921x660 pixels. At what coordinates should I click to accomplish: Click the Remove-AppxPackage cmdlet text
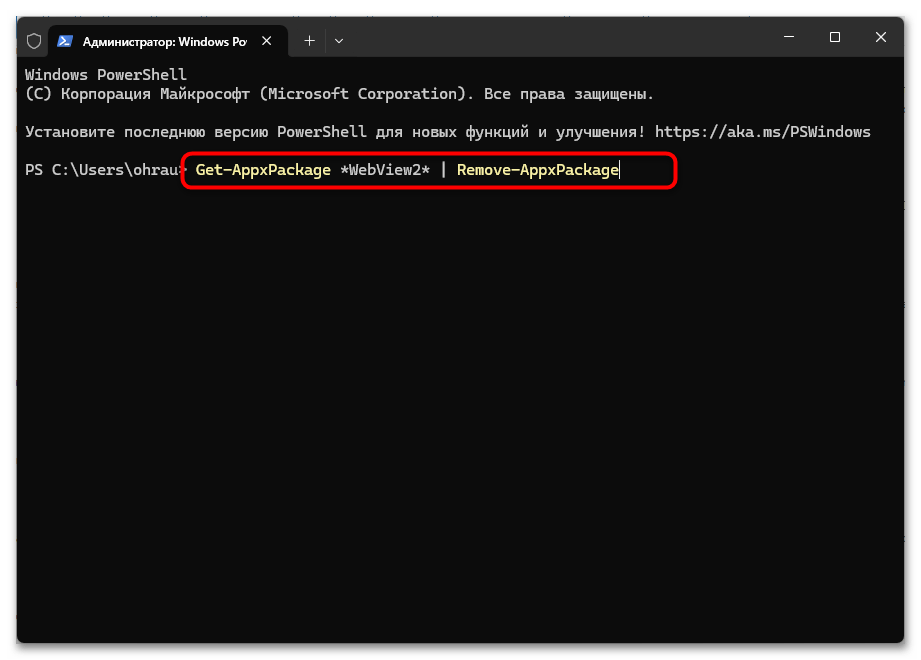point(537,169)
